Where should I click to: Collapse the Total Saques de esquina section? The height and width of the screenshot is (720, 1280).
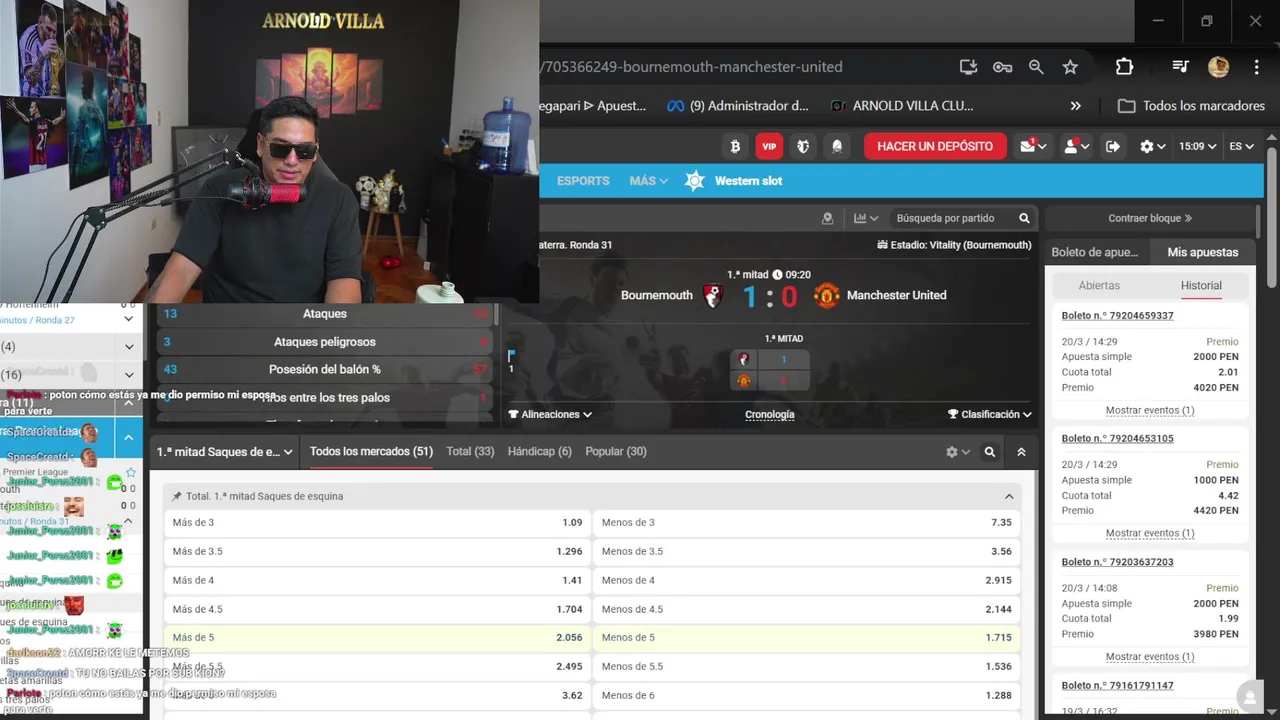coord(1009,496)
